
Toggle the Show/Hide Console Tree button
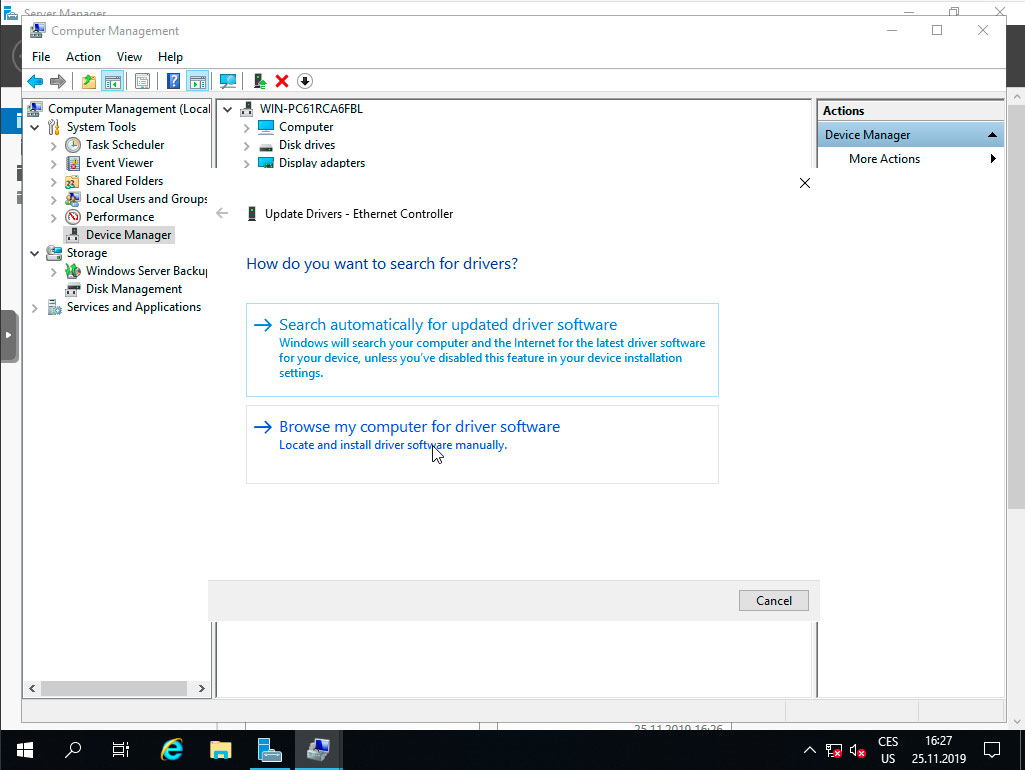(x=113, y=81)
